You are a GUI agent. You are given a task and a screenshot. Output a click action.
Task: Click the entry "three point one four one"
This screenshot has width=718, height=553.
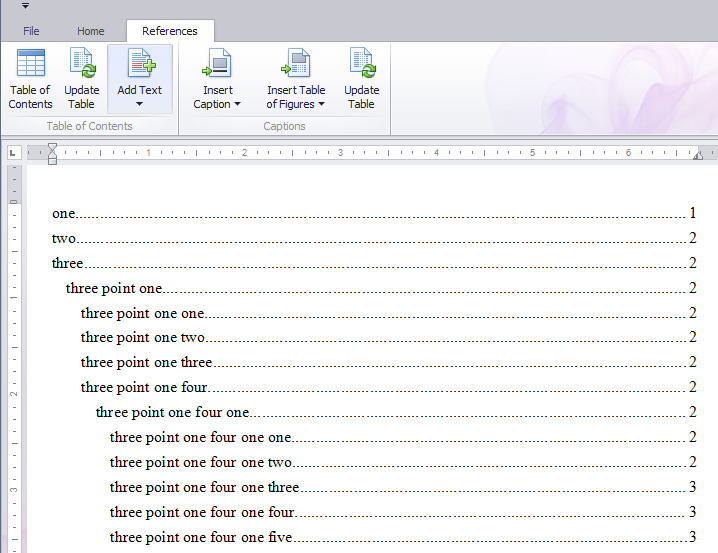pyautogui.click(x=173, y=412)
